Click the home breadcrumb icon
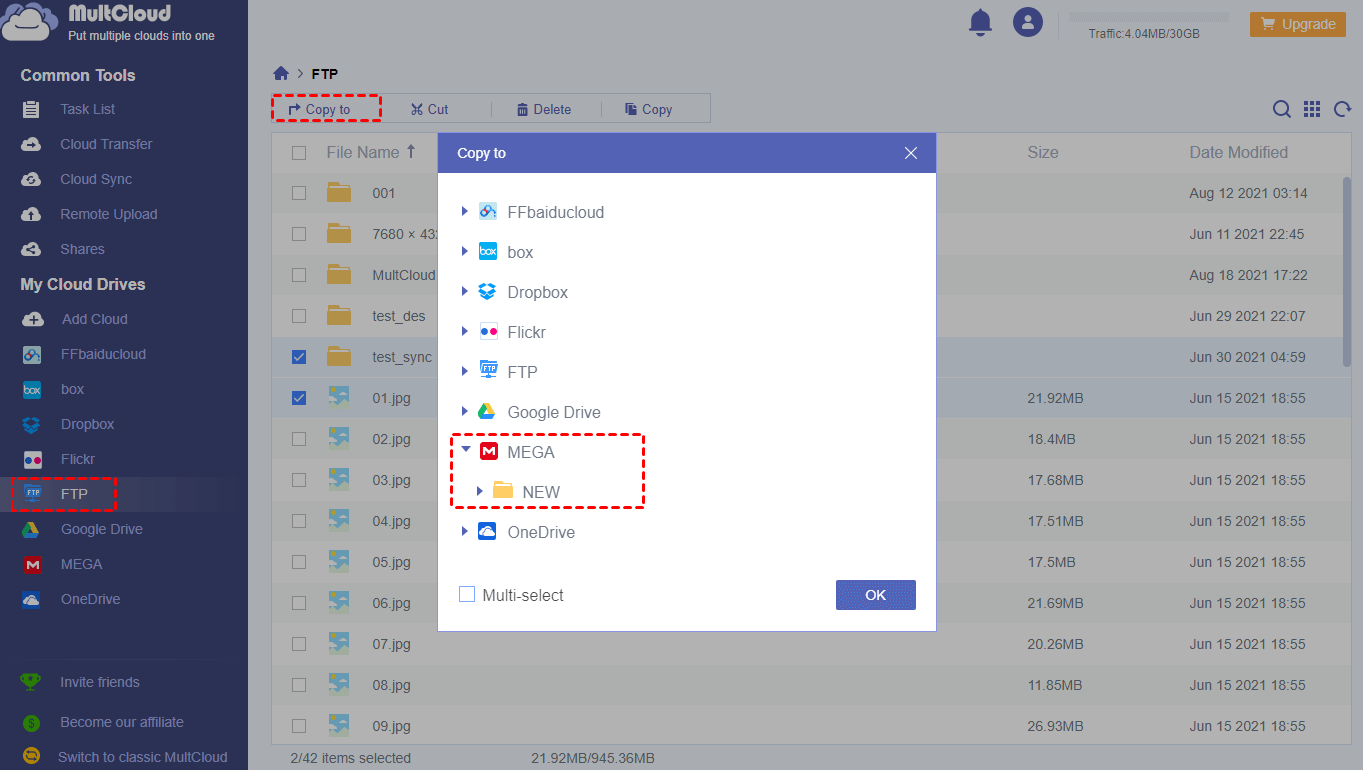The width and height of the screenshot is (1363, 770). [x=281, y=73]
